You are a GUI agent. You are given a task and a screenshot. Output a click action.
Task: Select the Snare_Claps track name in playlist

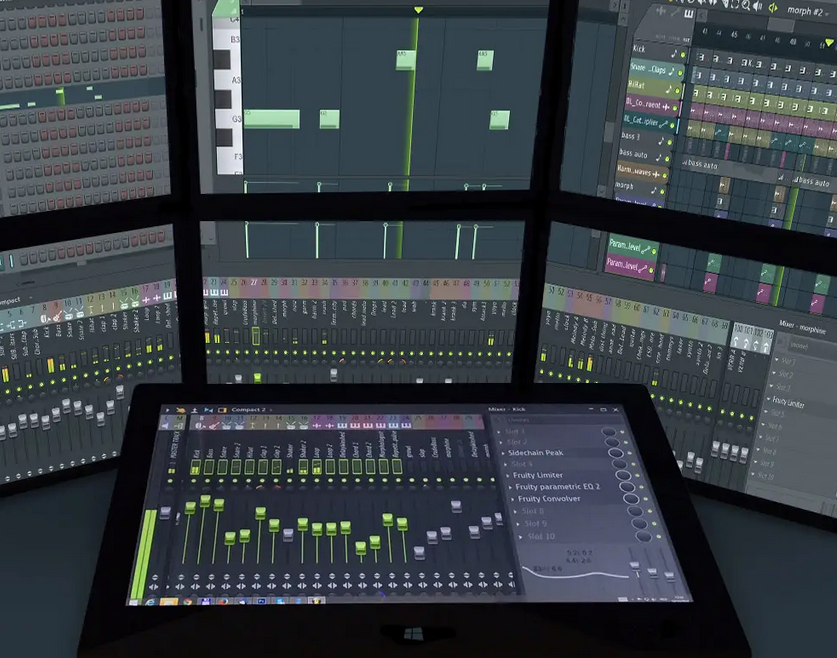[648, 69]
